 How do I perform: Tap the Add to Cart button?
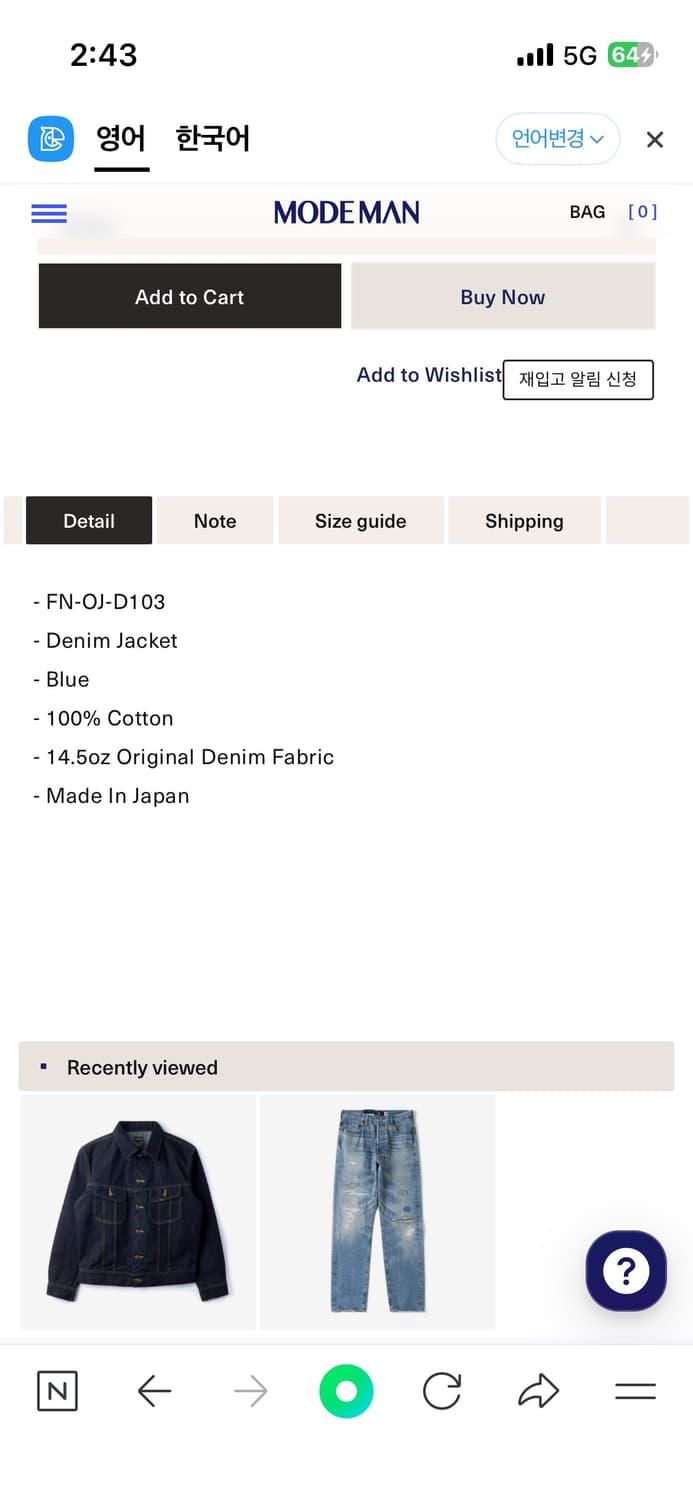[x=189, y=296]
